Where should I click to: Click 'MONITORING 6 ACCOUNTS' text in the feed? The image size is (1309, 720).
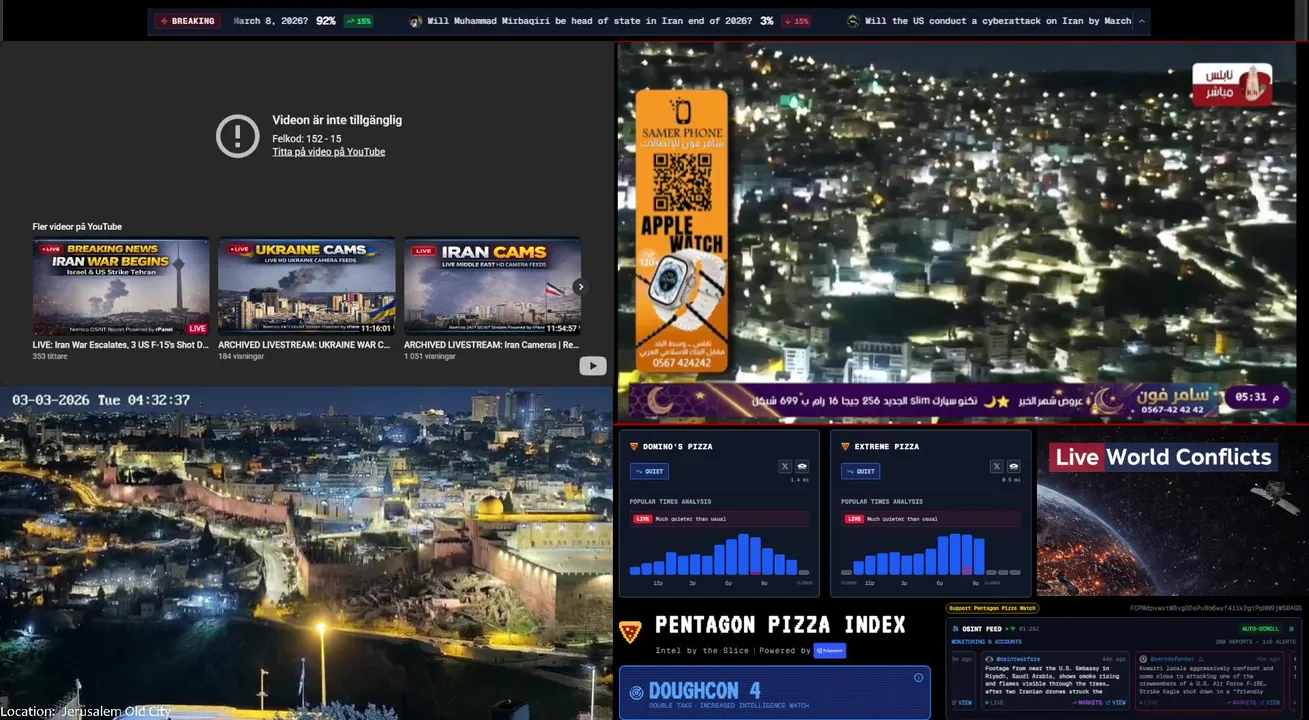click(x=984, y=641)
